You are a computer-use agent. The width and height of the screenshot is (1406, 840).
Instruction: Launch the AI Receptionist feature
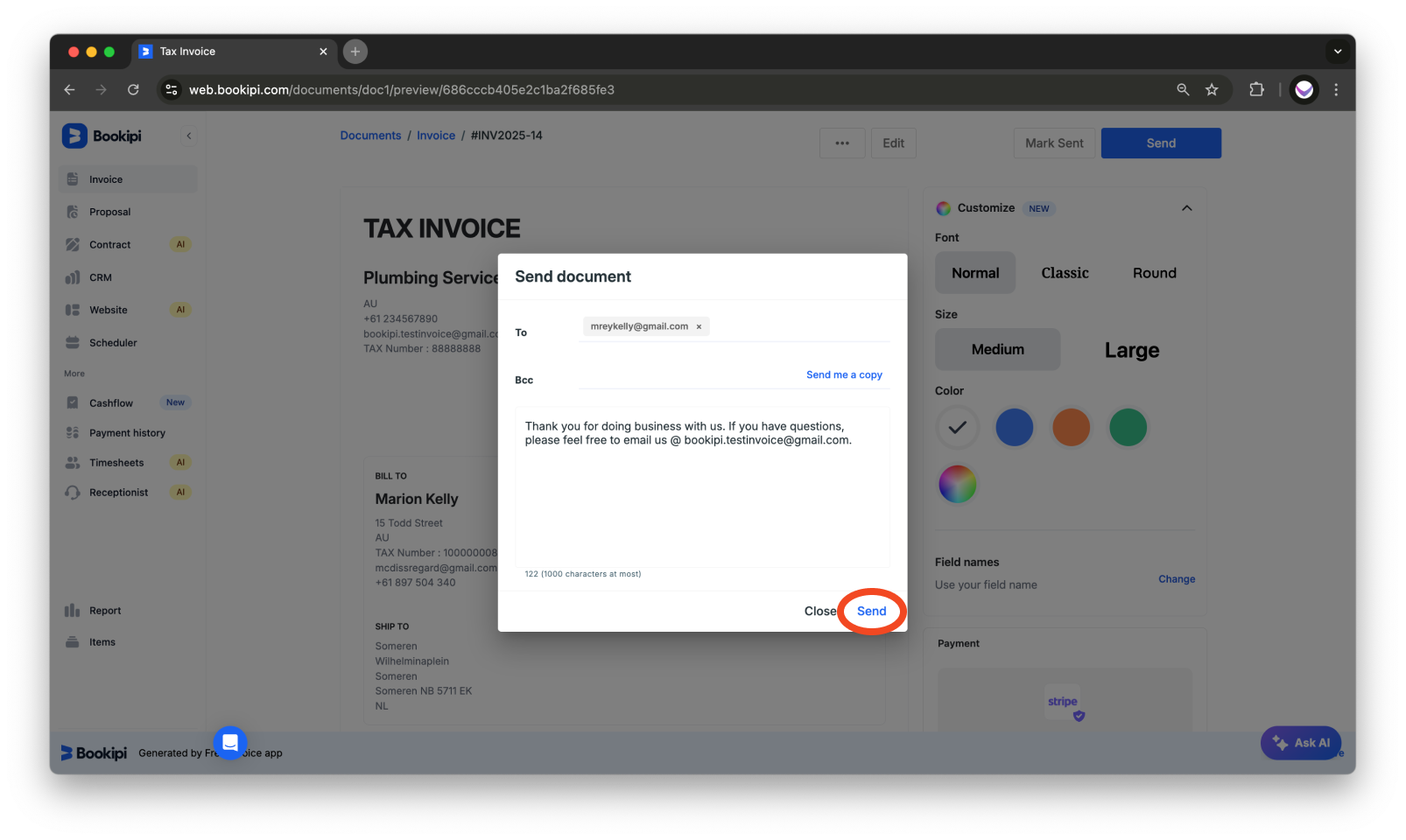coord(120,492)
